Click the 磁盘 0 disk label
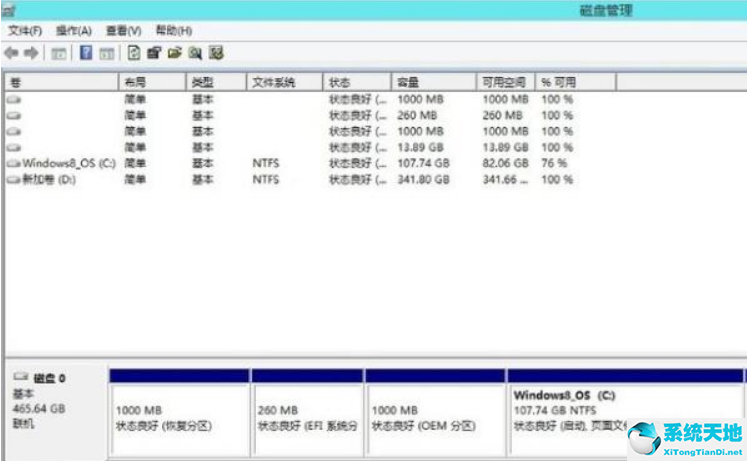The width and height of the screenshot is (747, 461). [x=50, y=378]
